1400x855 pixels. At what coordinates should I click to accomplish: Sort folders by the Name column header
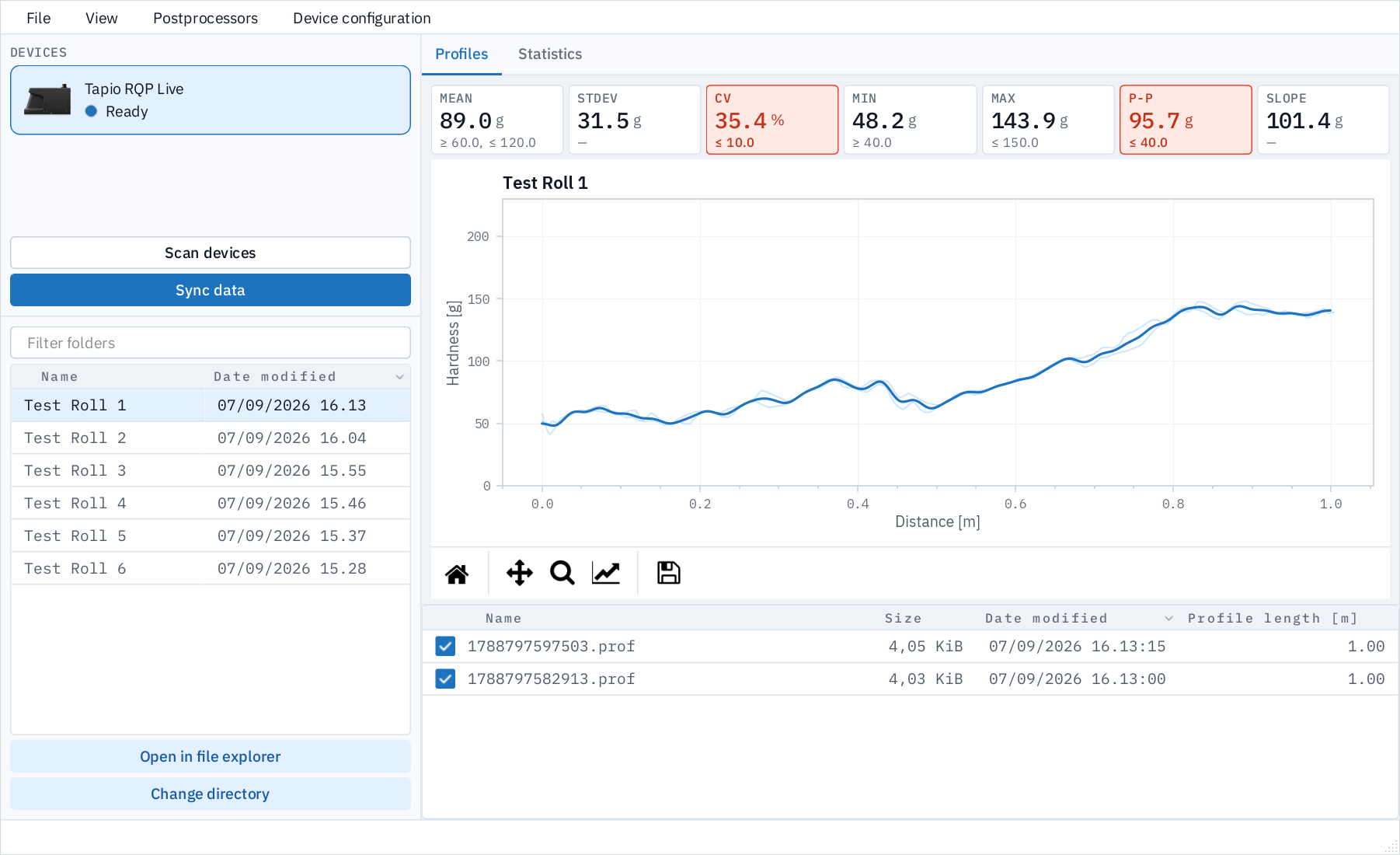pos(60,377)
